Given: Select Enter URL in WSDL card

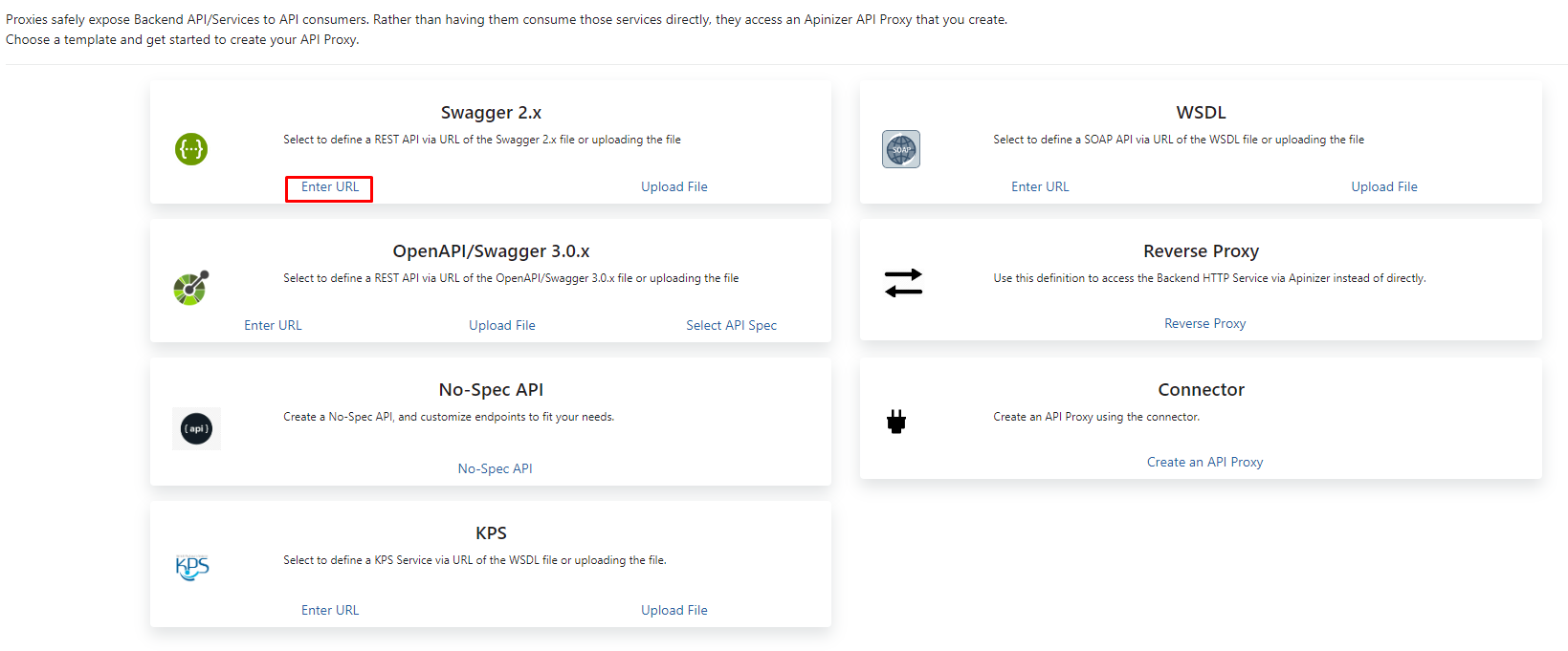Looking at the screenshot, I should coord(1040,187).
